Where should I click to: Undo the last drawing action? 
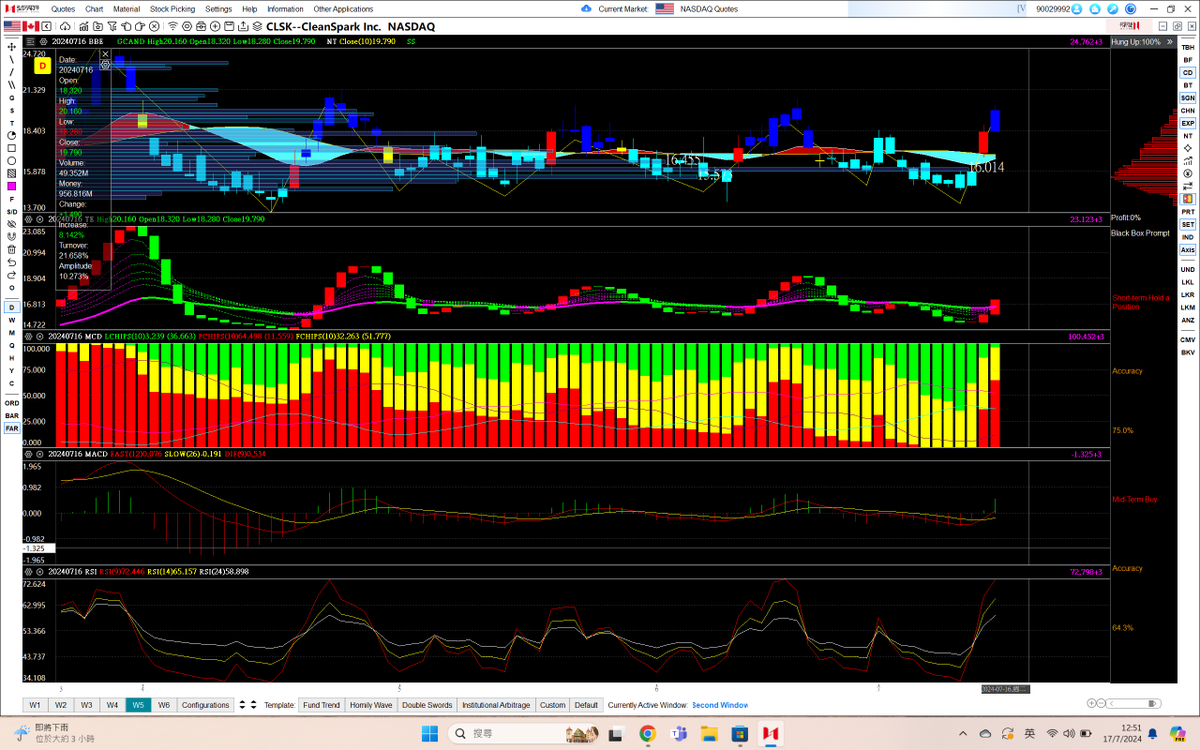(x=12, y=262)
